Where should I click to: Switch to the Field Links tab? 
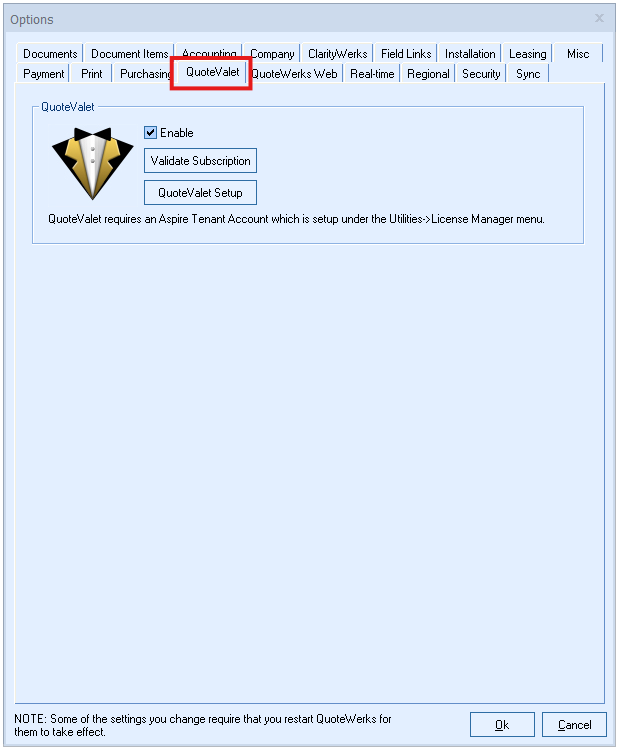coord(406,53)
